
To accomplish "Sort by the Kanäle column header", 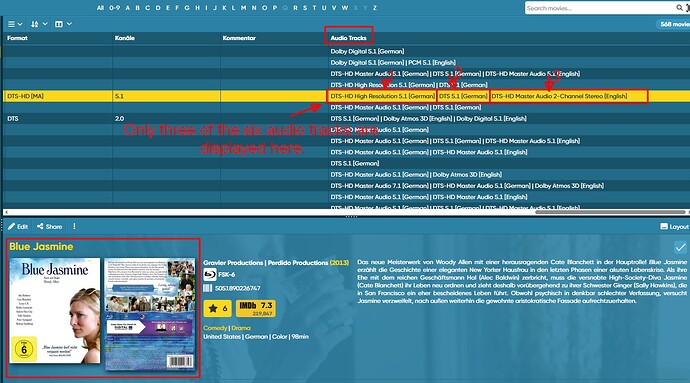I will click(x=125, y=38).
